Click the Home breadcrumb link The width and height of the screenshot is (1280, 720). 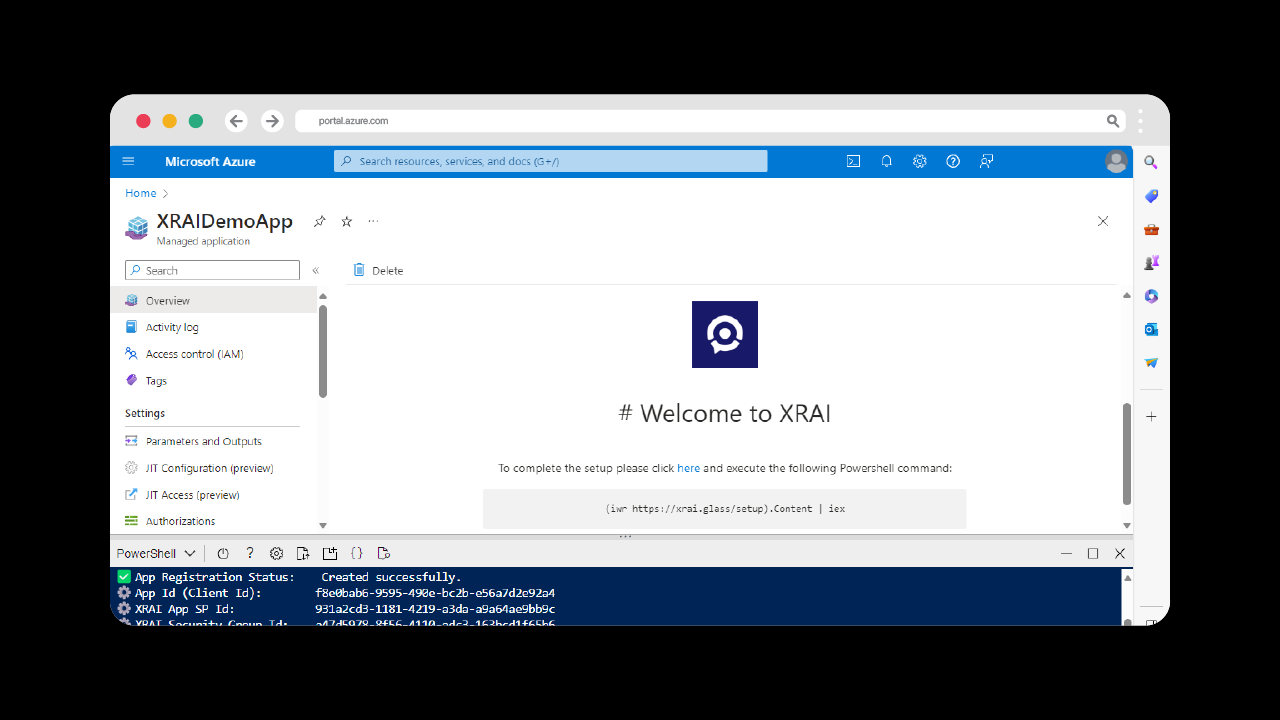point(141,193)
